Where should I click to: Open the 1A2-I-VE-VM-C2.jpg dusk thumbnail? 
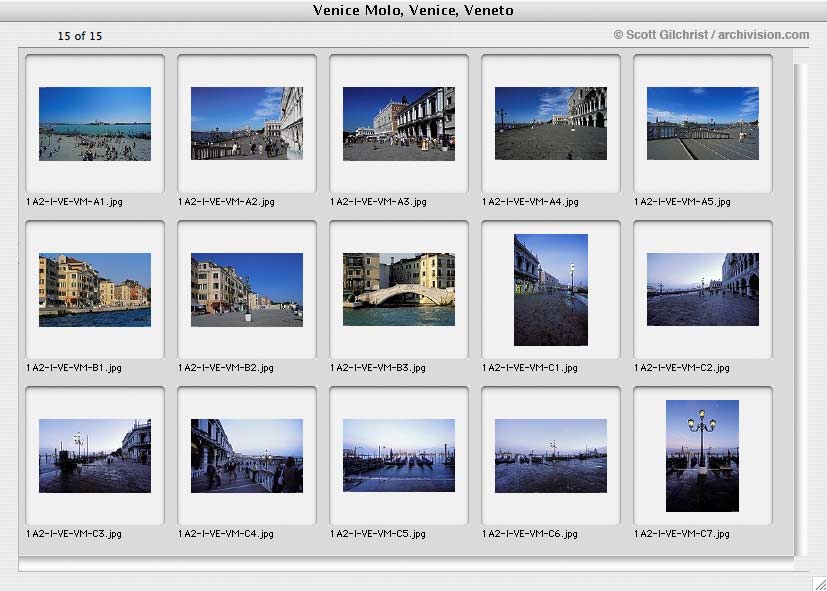[x=703, y=289]
